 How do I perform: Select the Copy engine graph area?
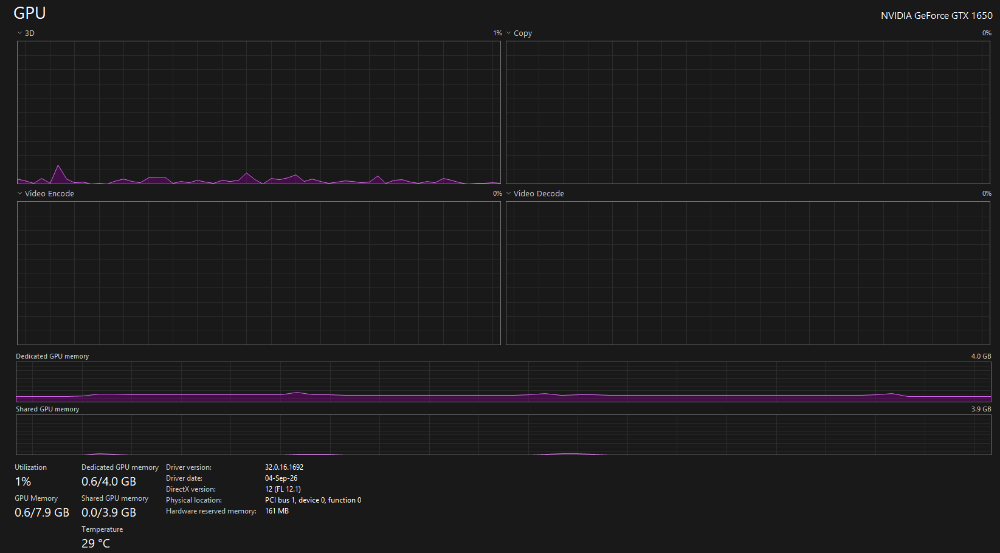pos(748,112)
